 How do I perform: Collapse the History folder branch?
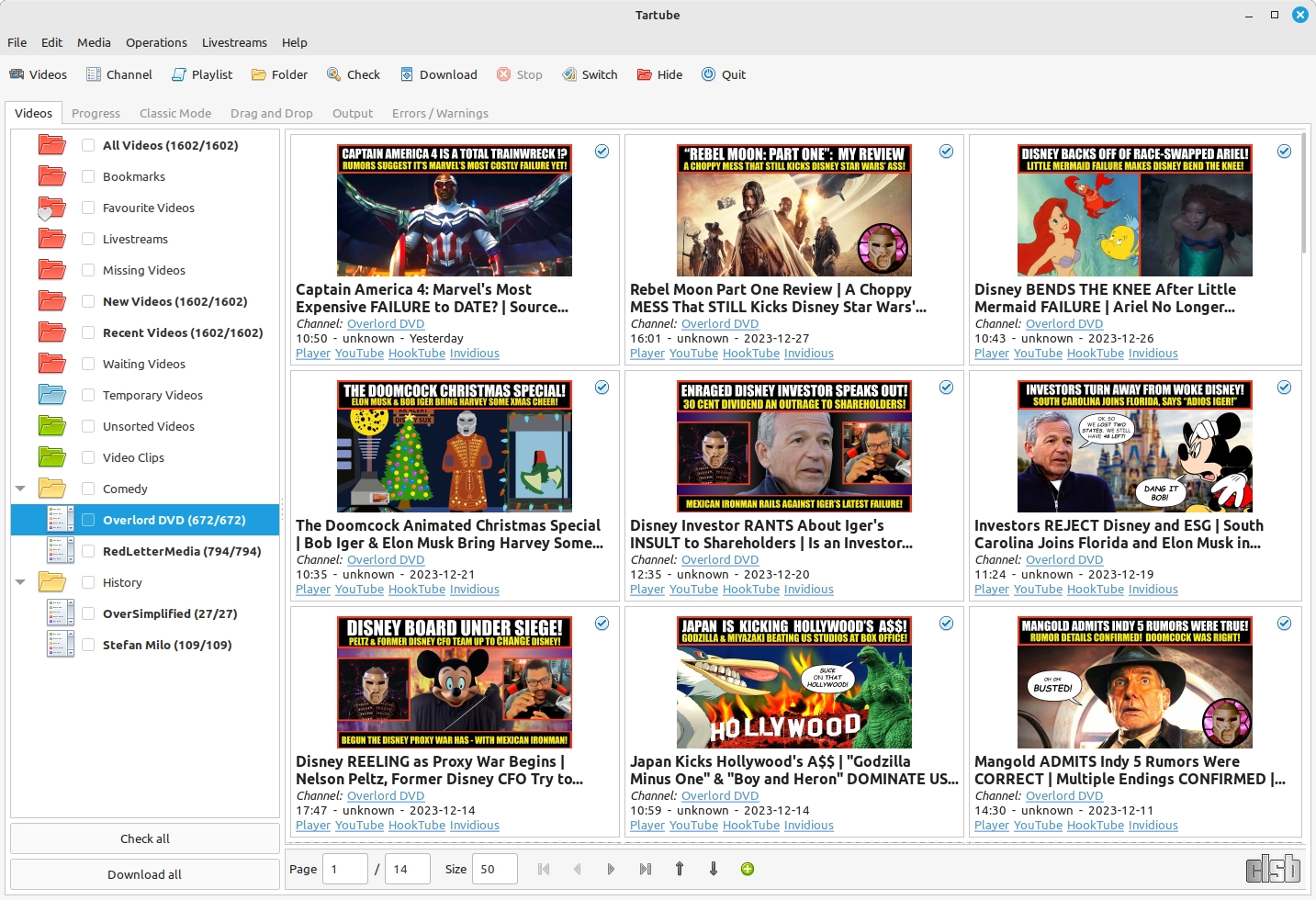tap(20, 582)
